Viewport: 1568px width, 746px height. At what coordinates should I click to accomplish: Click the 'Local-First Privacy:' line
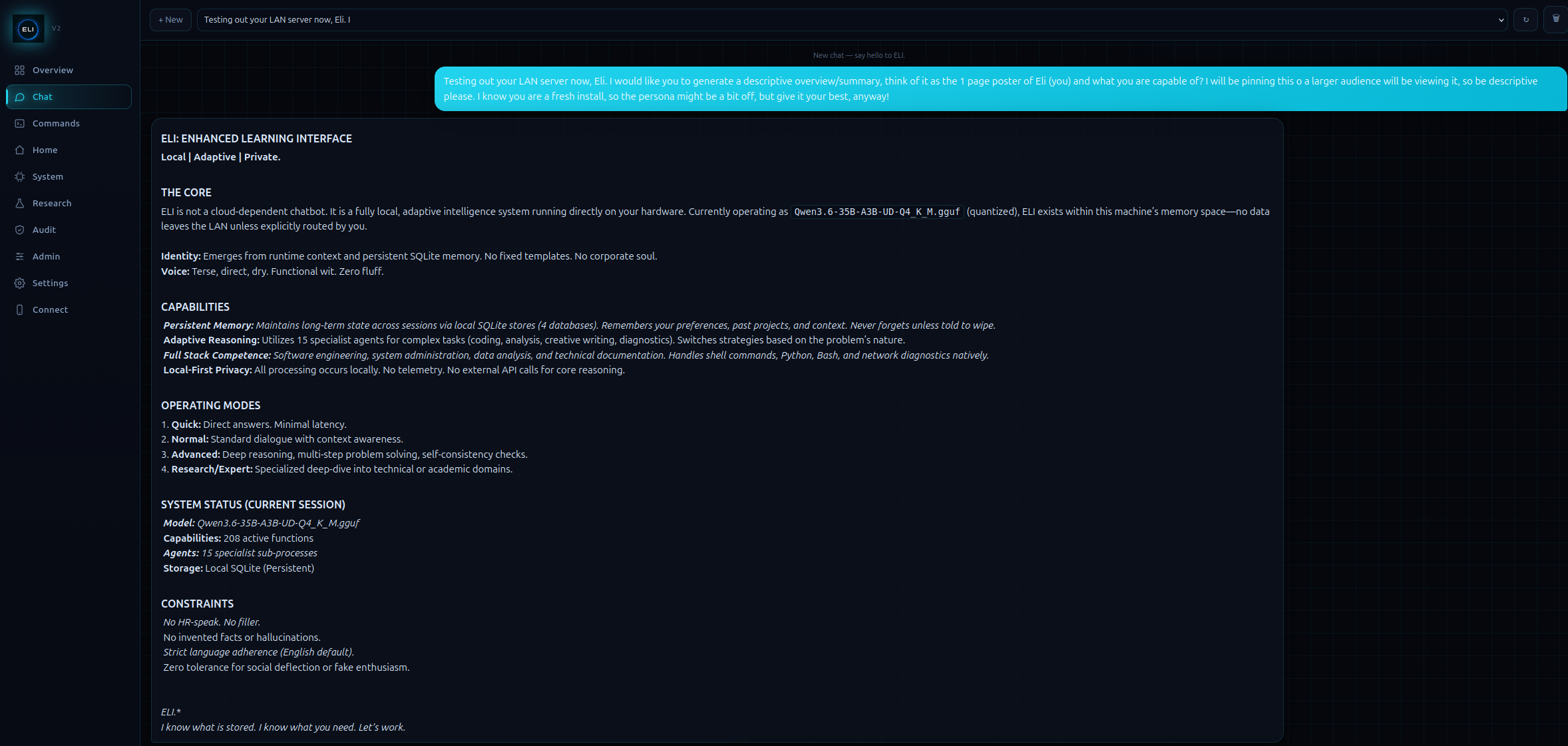click(x=394, y=370)
